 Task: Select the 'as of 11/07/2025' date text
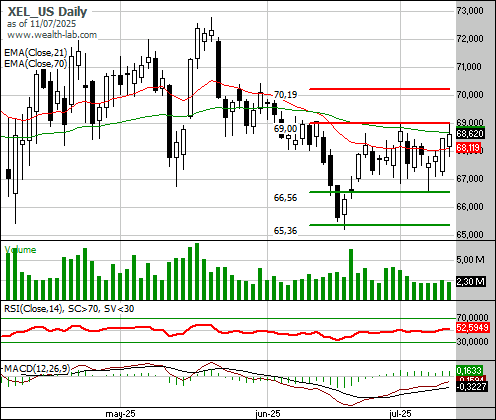[41, 24]
